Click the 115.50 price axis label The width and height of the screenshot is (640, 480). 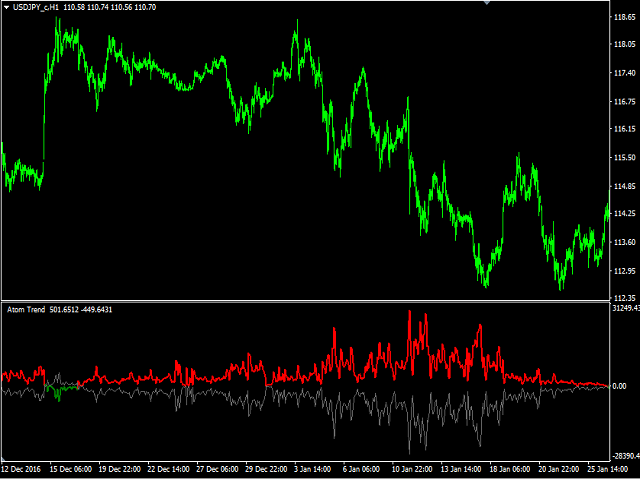[x=625, y=157]
